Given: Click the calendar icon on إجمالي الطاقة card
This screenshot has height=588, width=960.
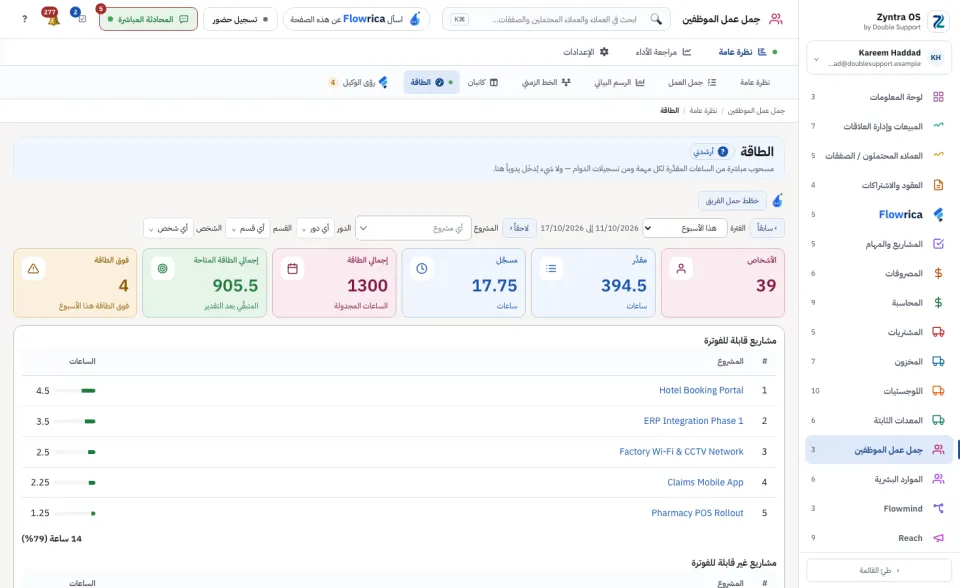Looking at the screenshot, I should [x=292, y=268].
